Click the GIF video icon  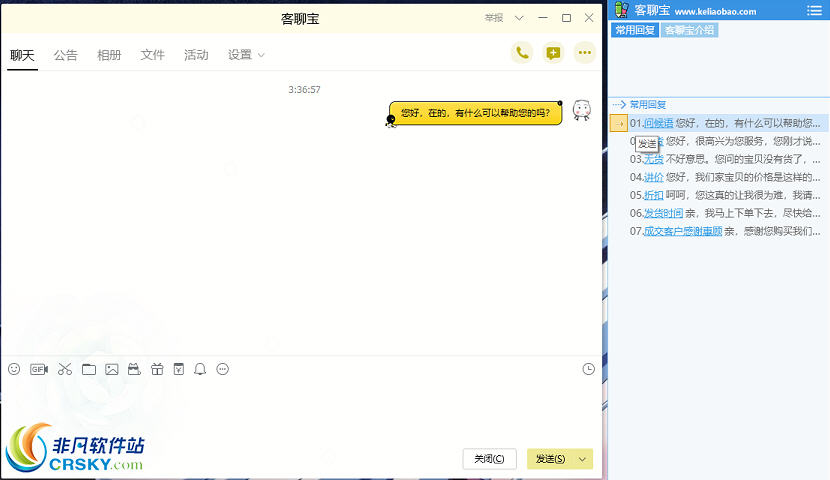[39, 369]
